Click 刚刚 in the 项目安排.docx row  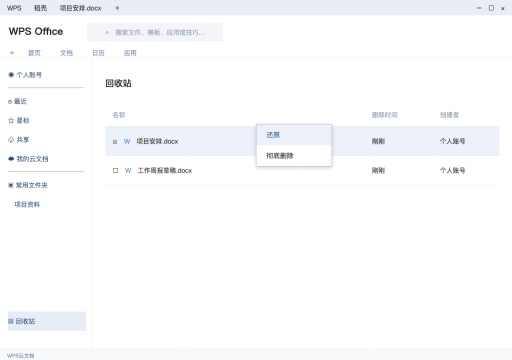click(378, 141)
